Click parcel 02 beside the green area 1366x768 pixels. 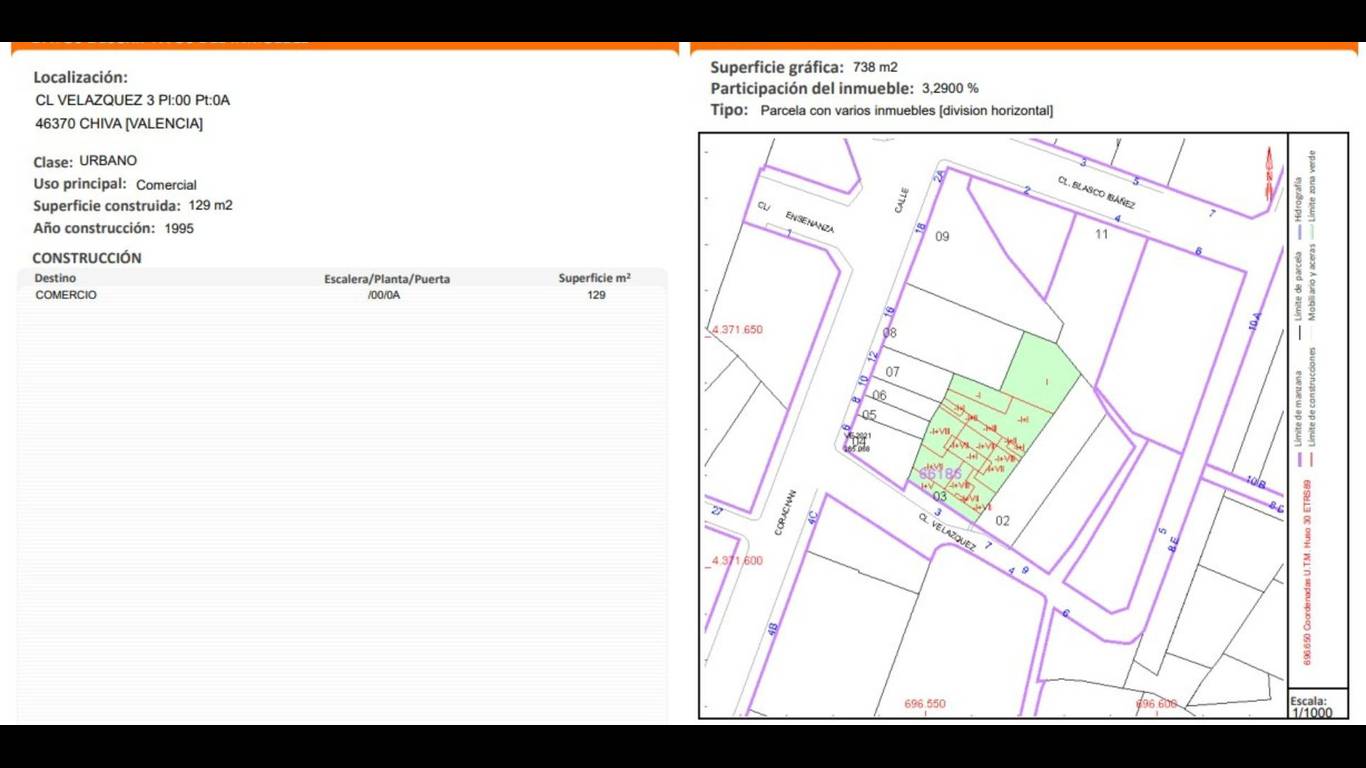1002,521
